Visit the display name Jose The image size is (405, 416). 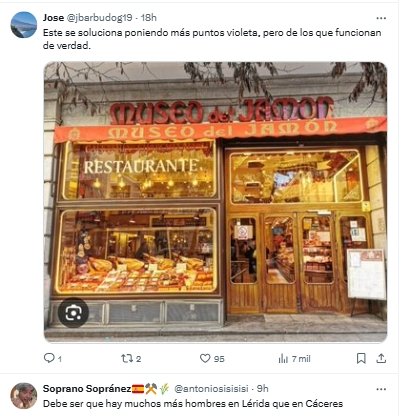53,18
